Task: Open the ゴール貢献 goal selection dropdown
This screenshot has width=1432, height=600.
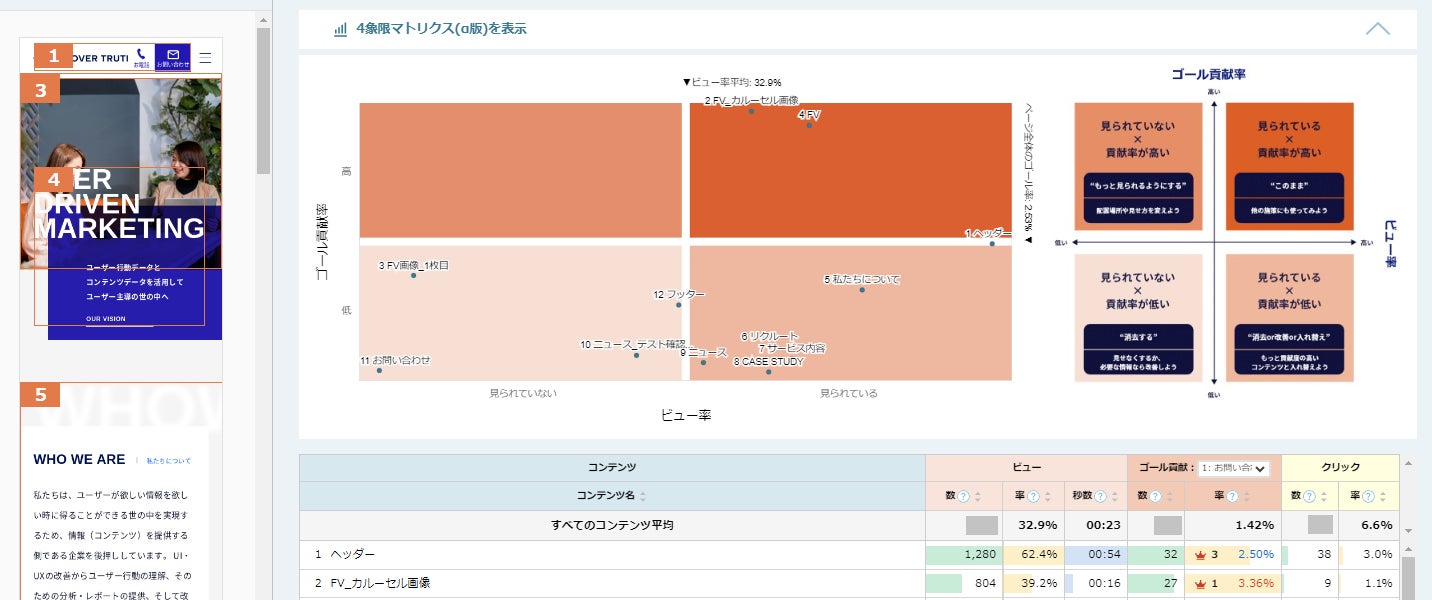Action: tap(1234, 468)
